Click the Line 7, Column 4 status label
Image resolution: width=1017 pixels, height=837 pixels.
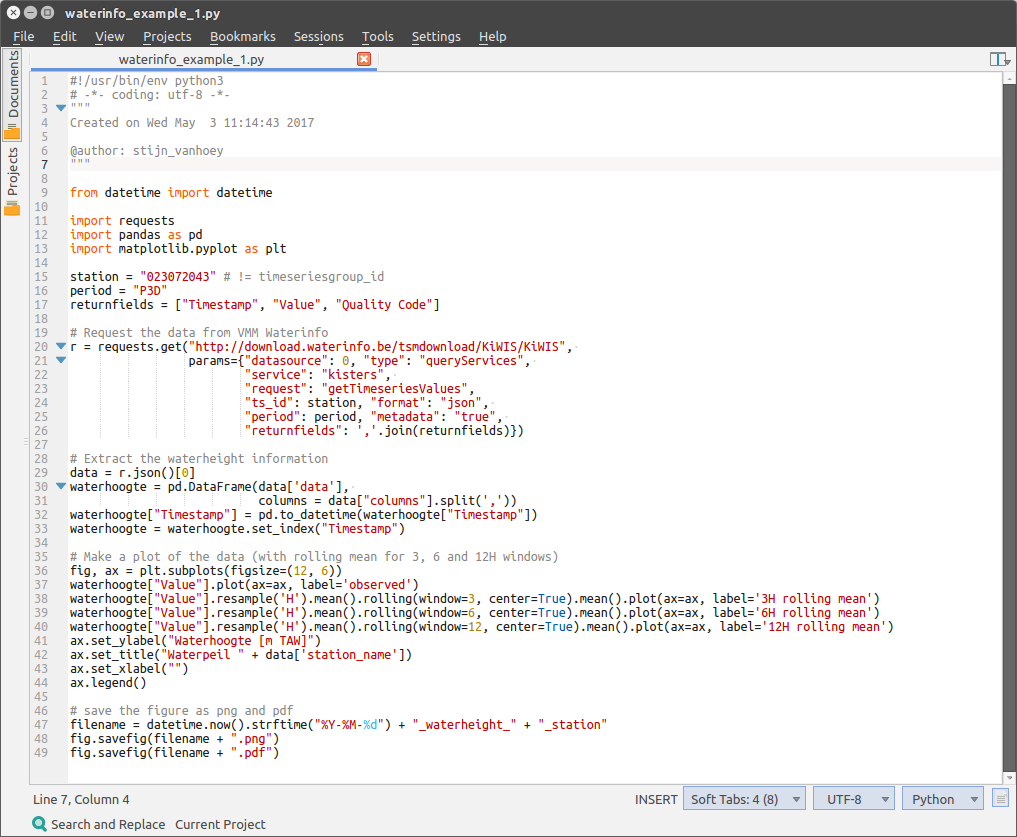[81, 799]
